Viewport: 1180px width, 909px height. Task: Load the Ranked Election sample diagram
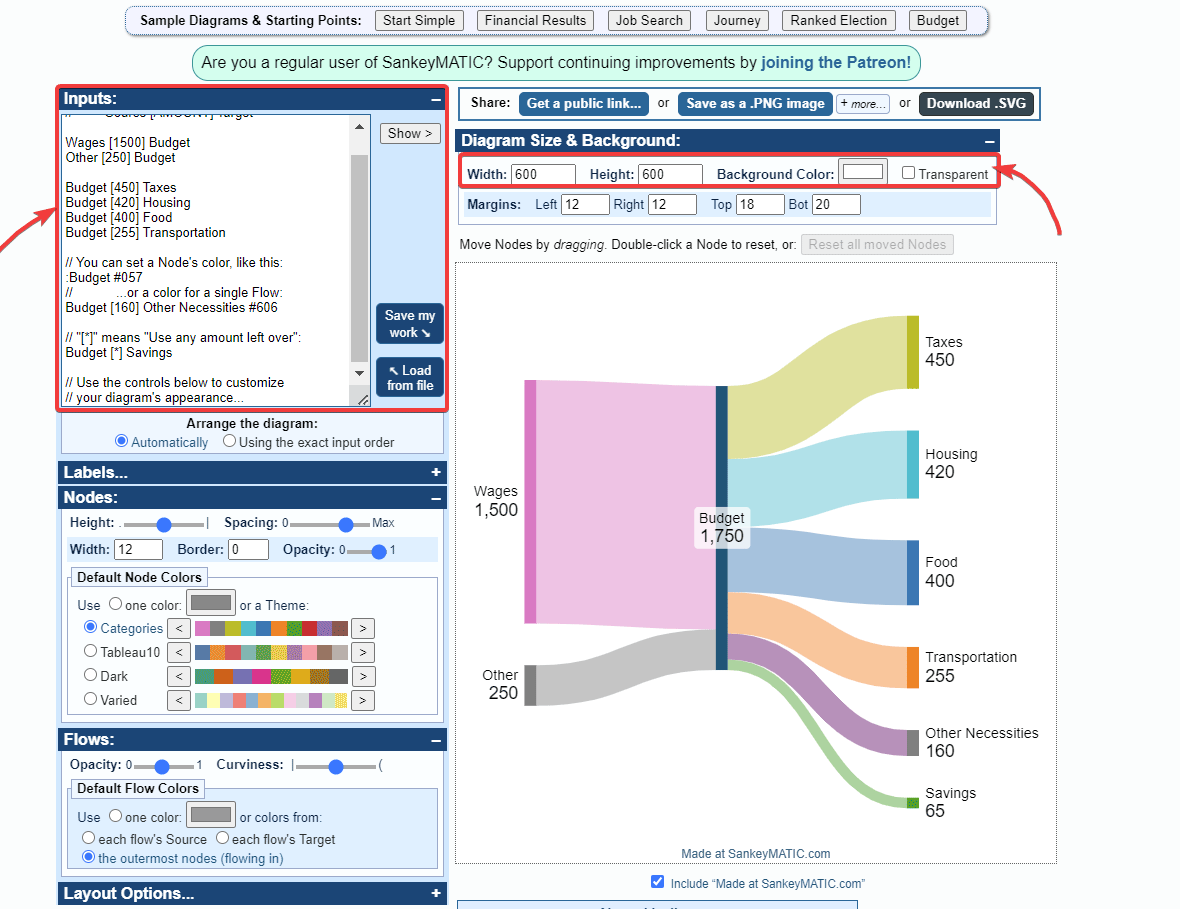coord(838,20)
